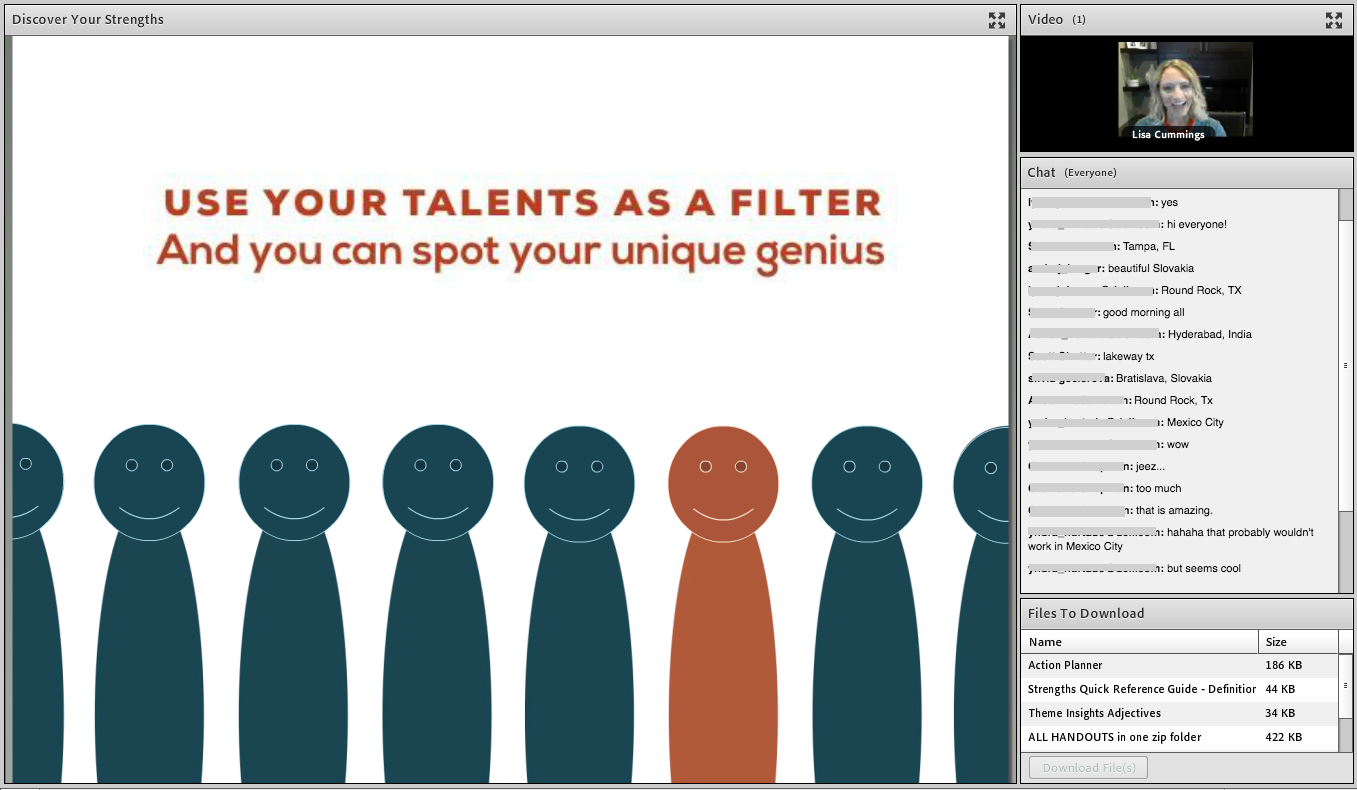Click the Files To Download pod header
1357x790 pixels.
click(1085, 613)
